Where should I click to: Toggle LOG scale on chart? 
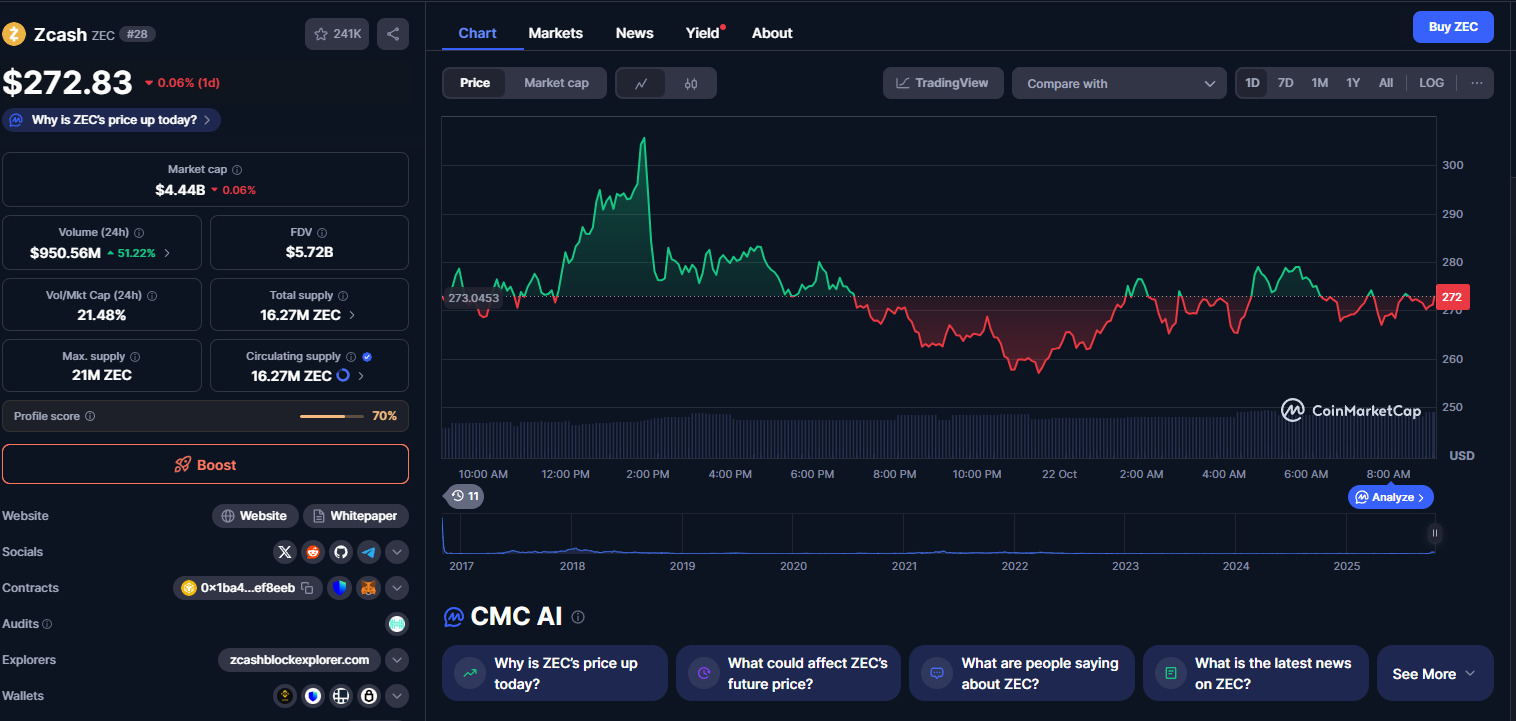[1431, 83]
